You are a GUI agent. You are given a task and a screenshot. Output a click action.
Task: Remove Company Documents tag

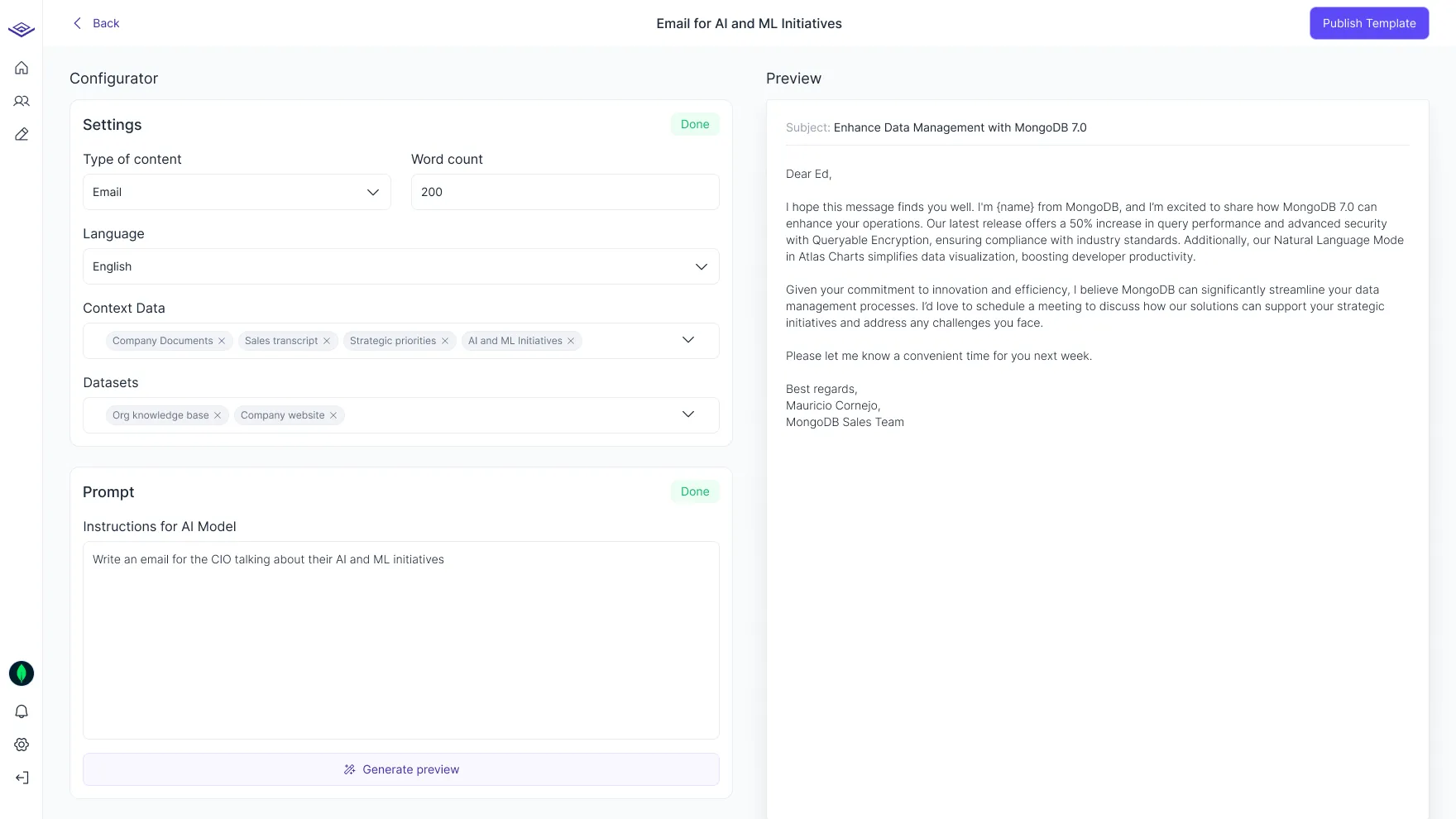tap(222, 341)
